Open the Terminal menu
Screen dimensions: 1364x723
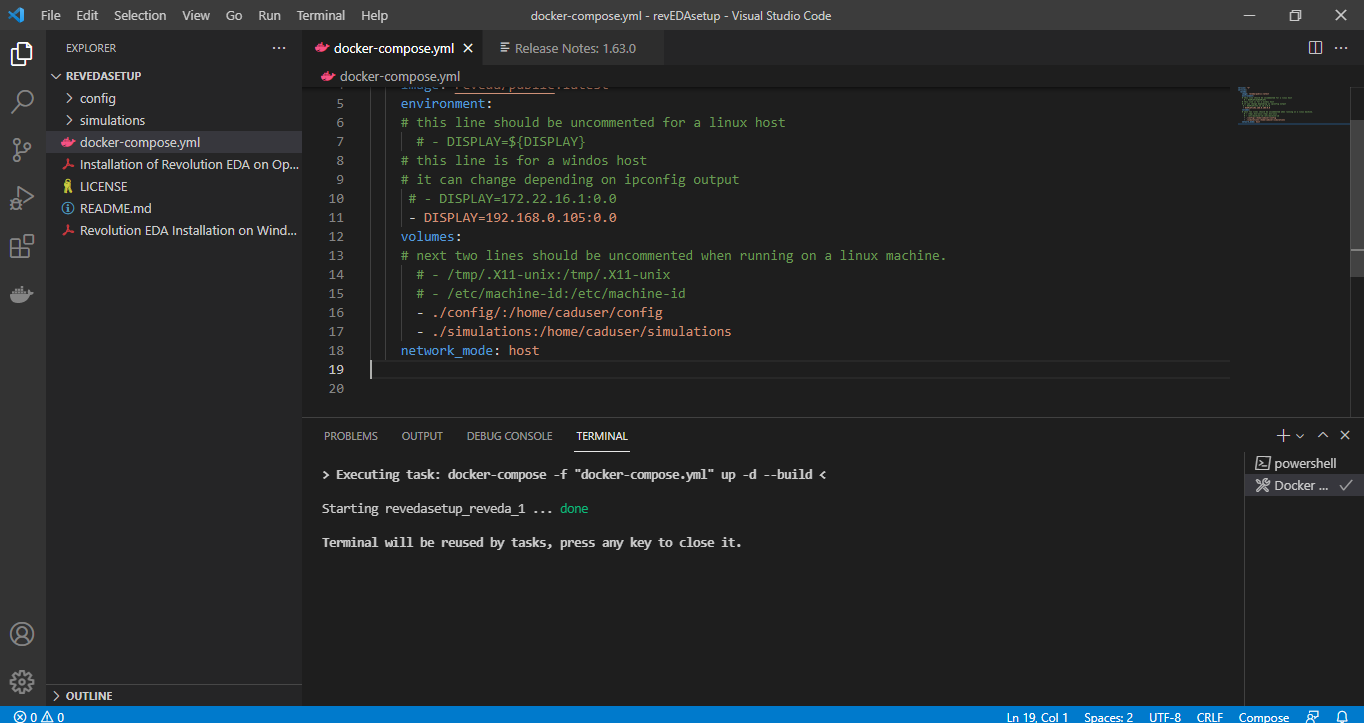coord(320,15)
